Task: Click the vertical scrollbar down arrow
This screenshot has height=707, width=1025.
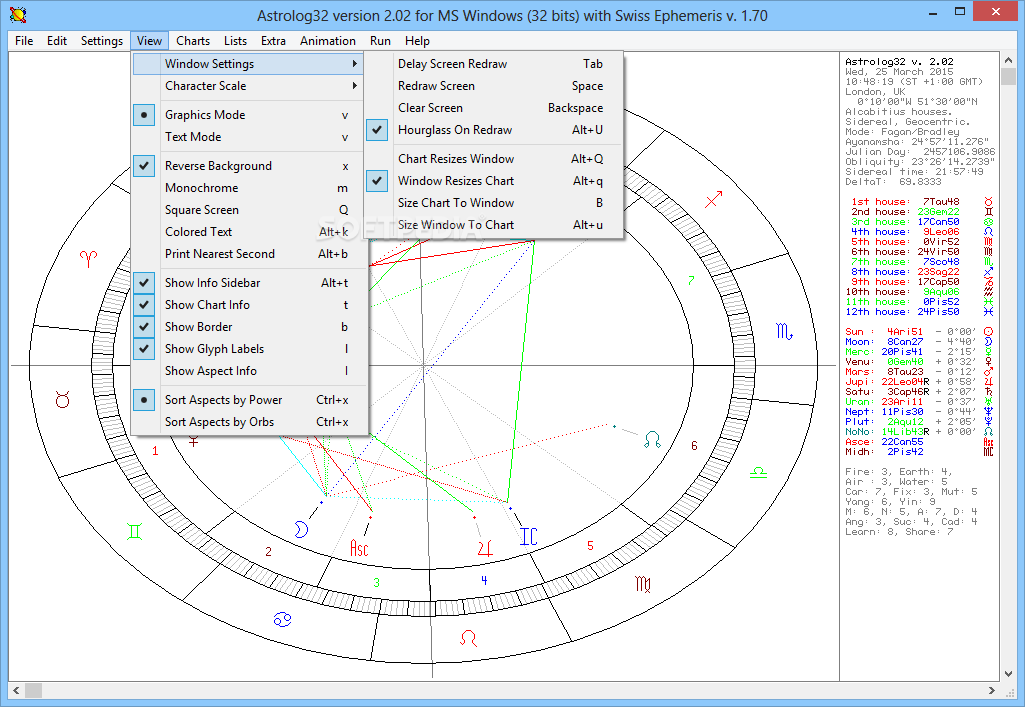Action: (x=1009, y=673)
